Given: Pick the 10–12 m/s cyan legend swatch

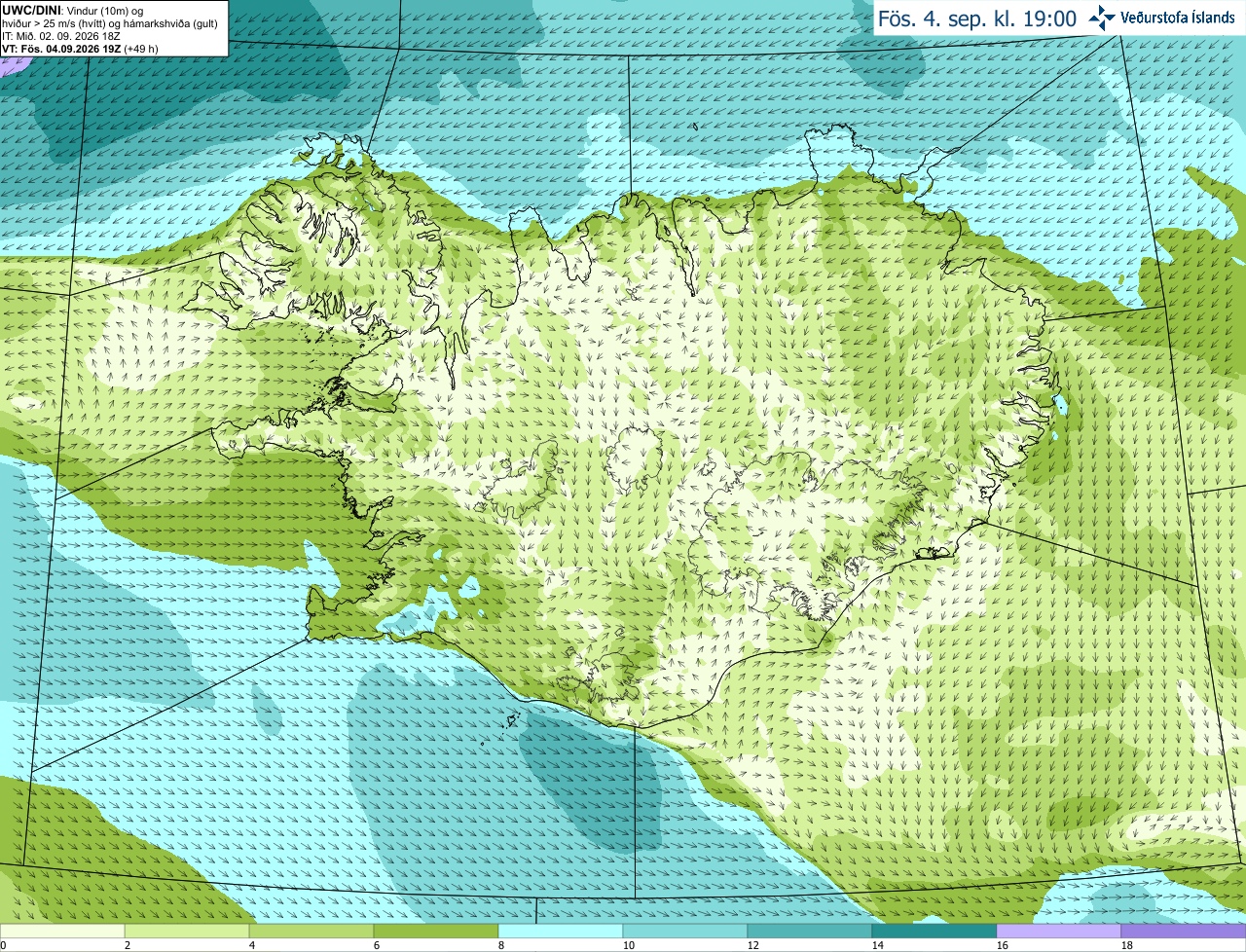Looking at the screenshot, I should pyautogui.click(x=685, y=932).
